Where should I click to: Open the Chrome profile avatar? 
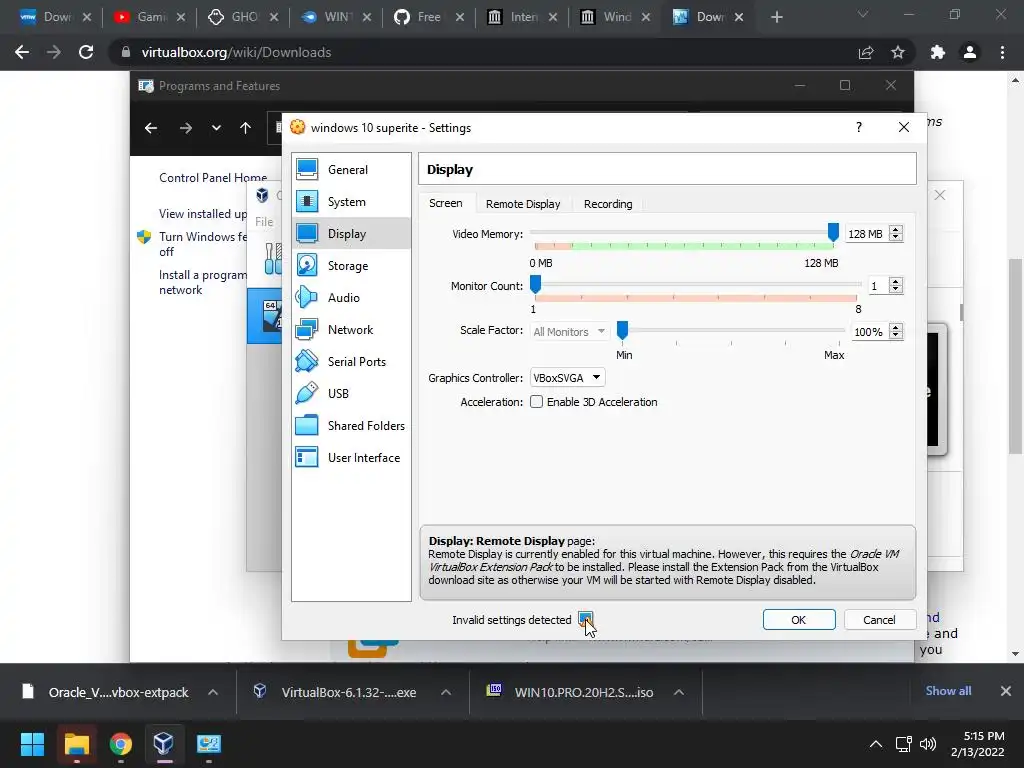[970, 52]
